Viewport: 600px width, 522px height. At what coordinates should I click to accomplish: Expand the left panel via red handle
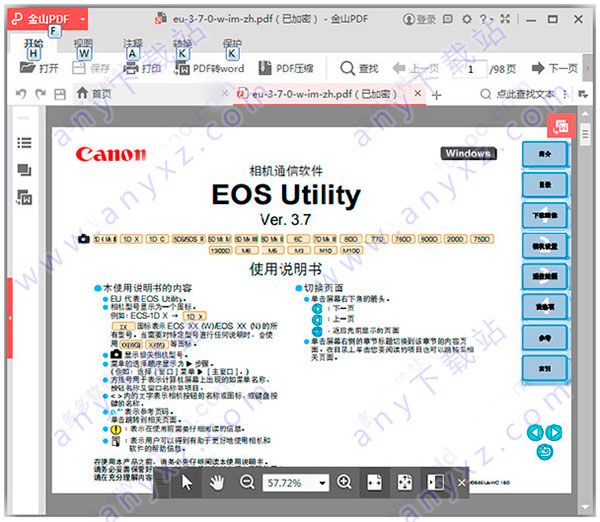[x=10, y=318]
